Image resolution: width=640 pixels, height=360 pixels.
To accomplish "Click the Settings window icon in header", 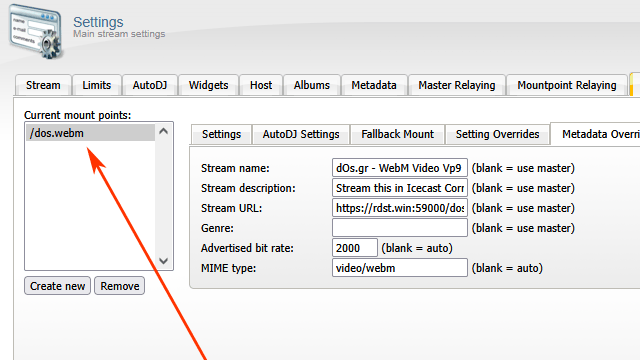I will coord(36,32).
